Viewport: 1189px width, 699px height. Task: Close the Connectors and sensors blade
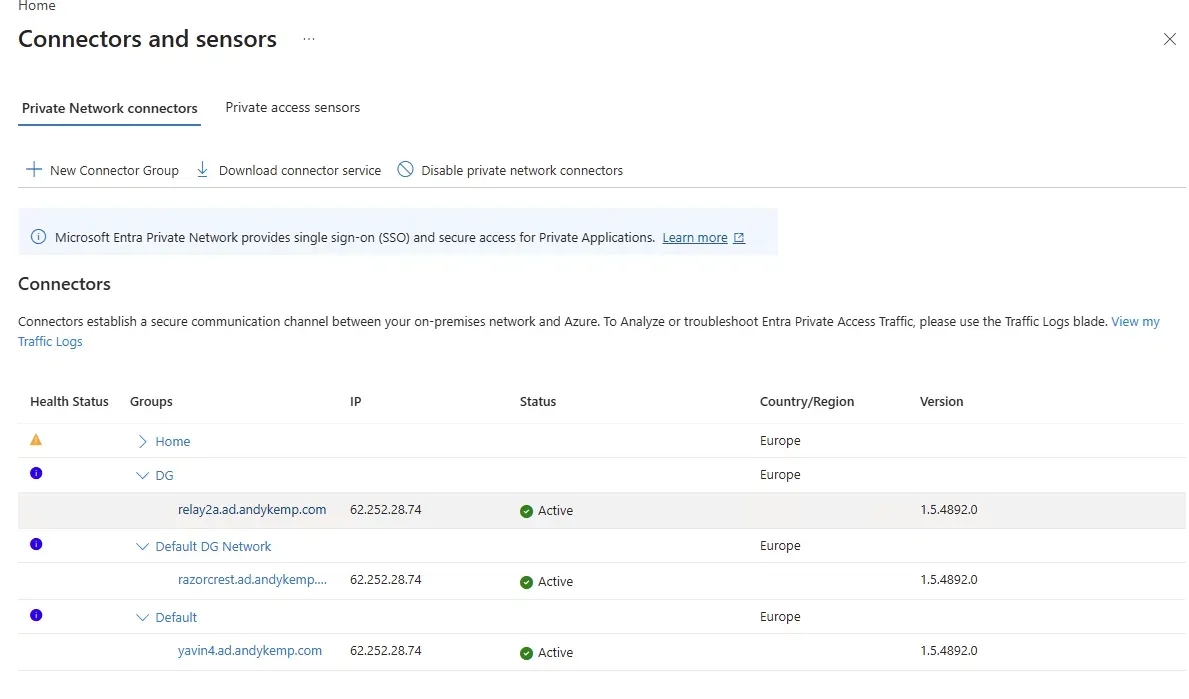[x=1170, y=39]
